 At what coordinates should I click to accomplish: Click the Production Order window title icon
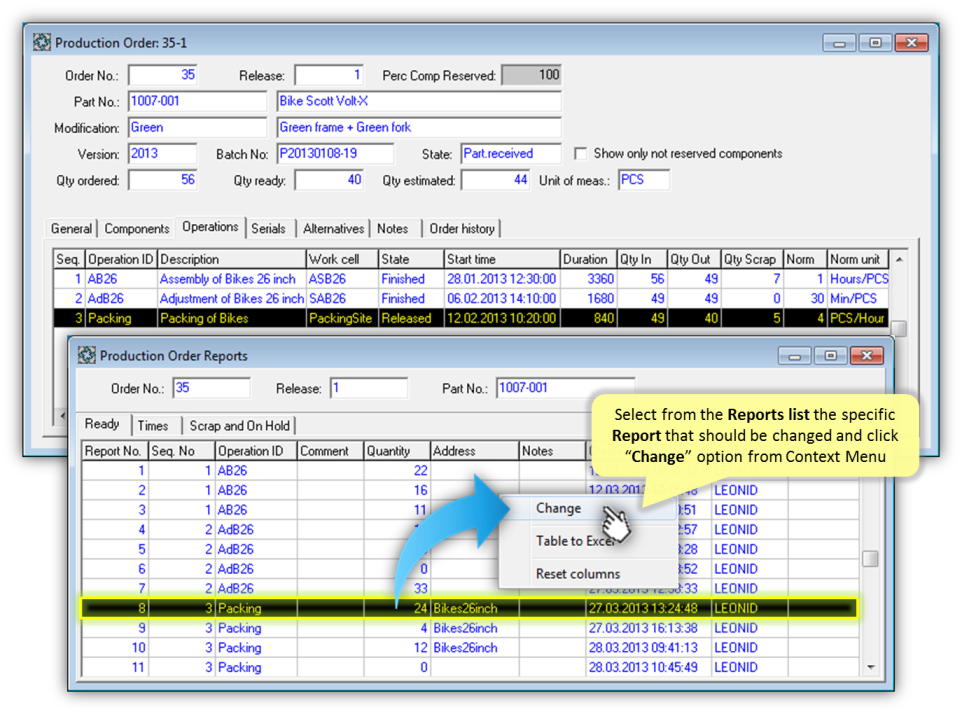pos(42,42)
